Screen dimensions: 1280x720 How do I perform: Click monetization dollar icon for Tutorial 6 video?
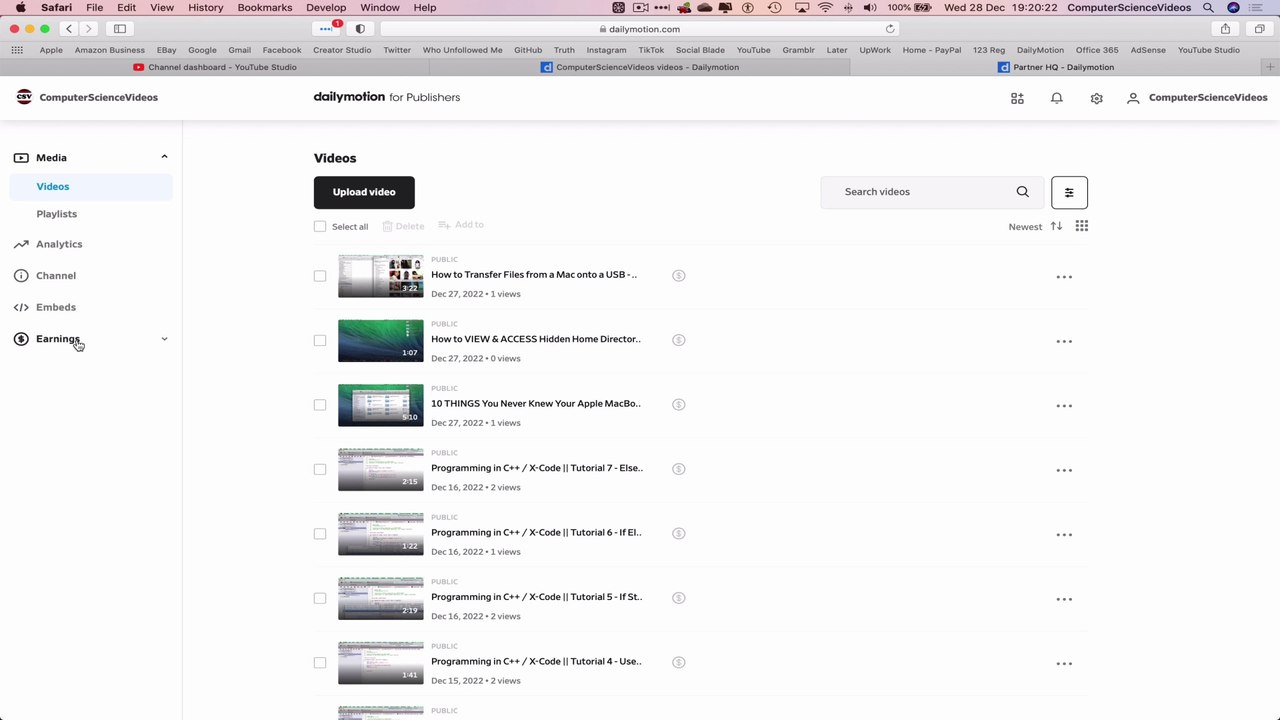[678, 533]
